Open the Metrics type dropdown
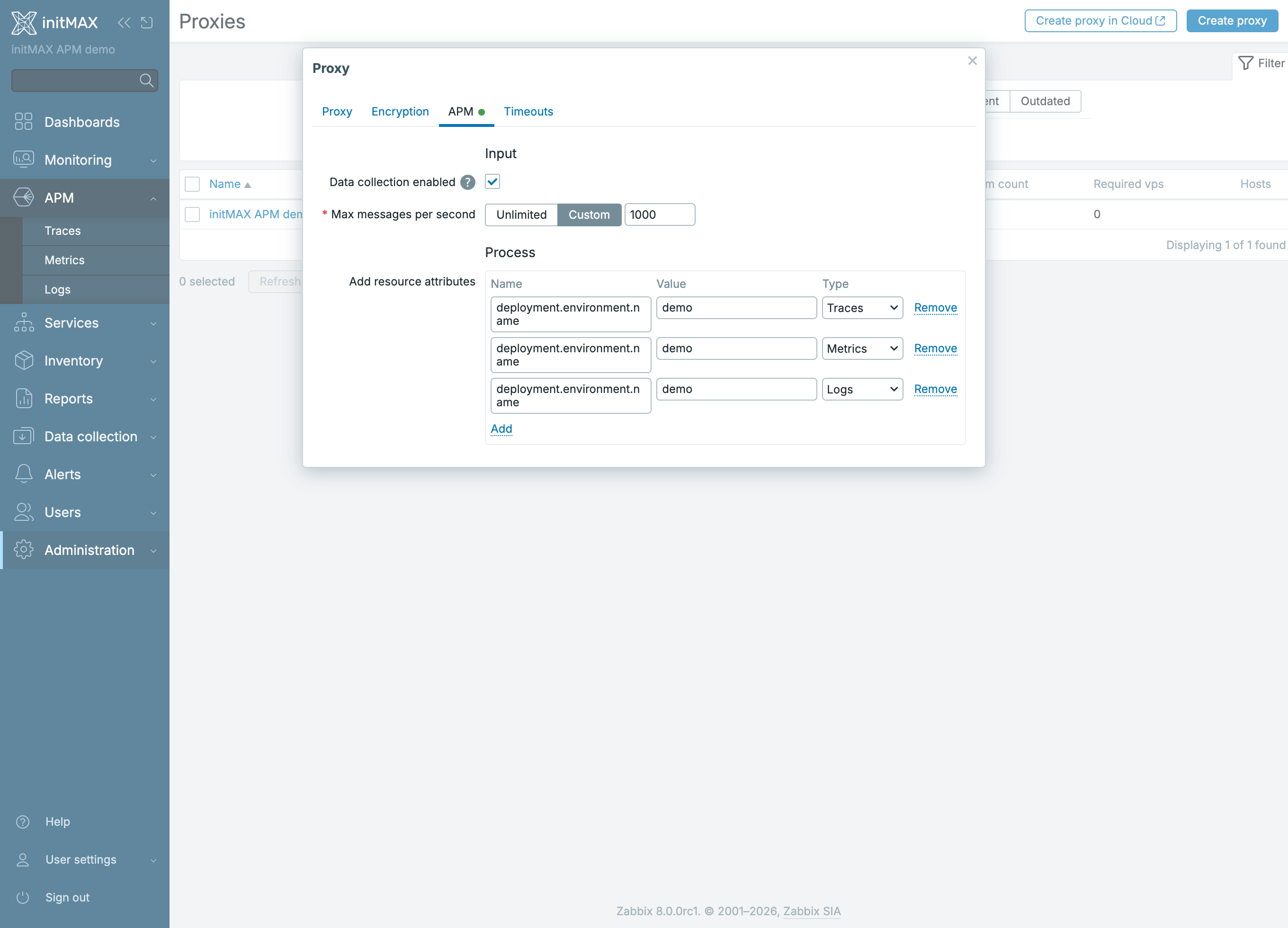This screenshot has width=1288, height=928. 862,348
